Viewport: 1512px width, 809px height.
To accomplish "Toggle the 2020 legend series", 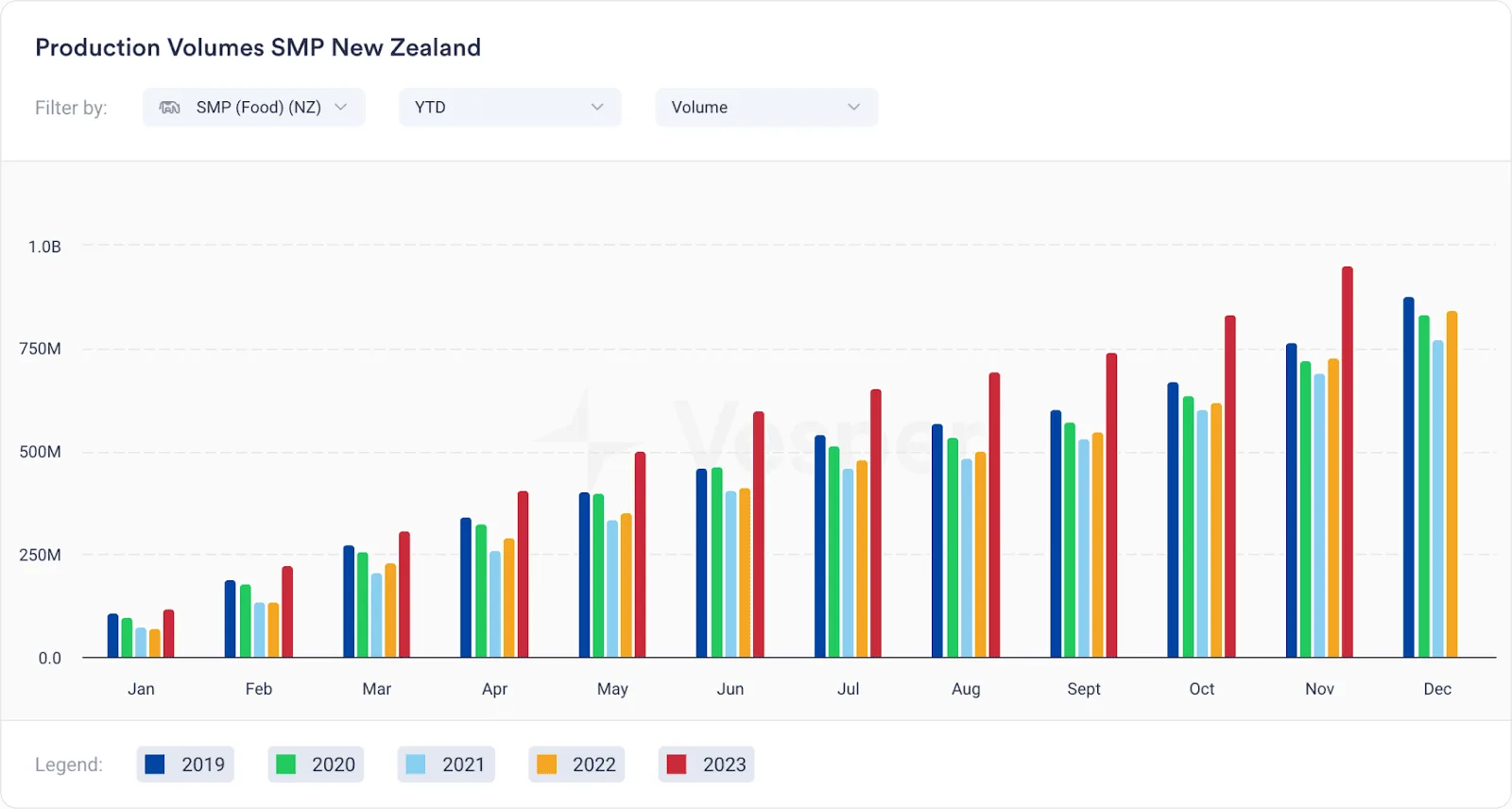I will 316,764.
